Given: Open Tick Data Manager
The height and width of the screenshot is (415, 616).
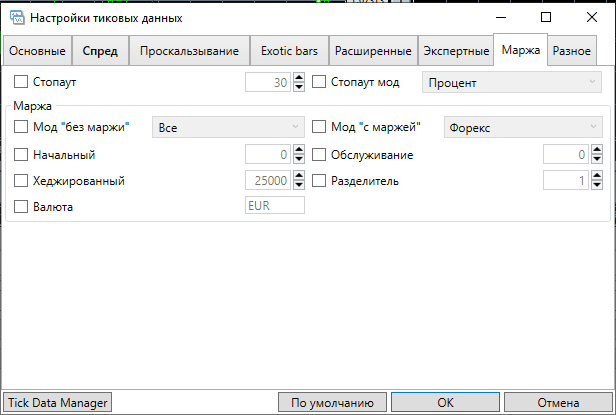Looking at the screenshot, I should click(x=57, y=402).
